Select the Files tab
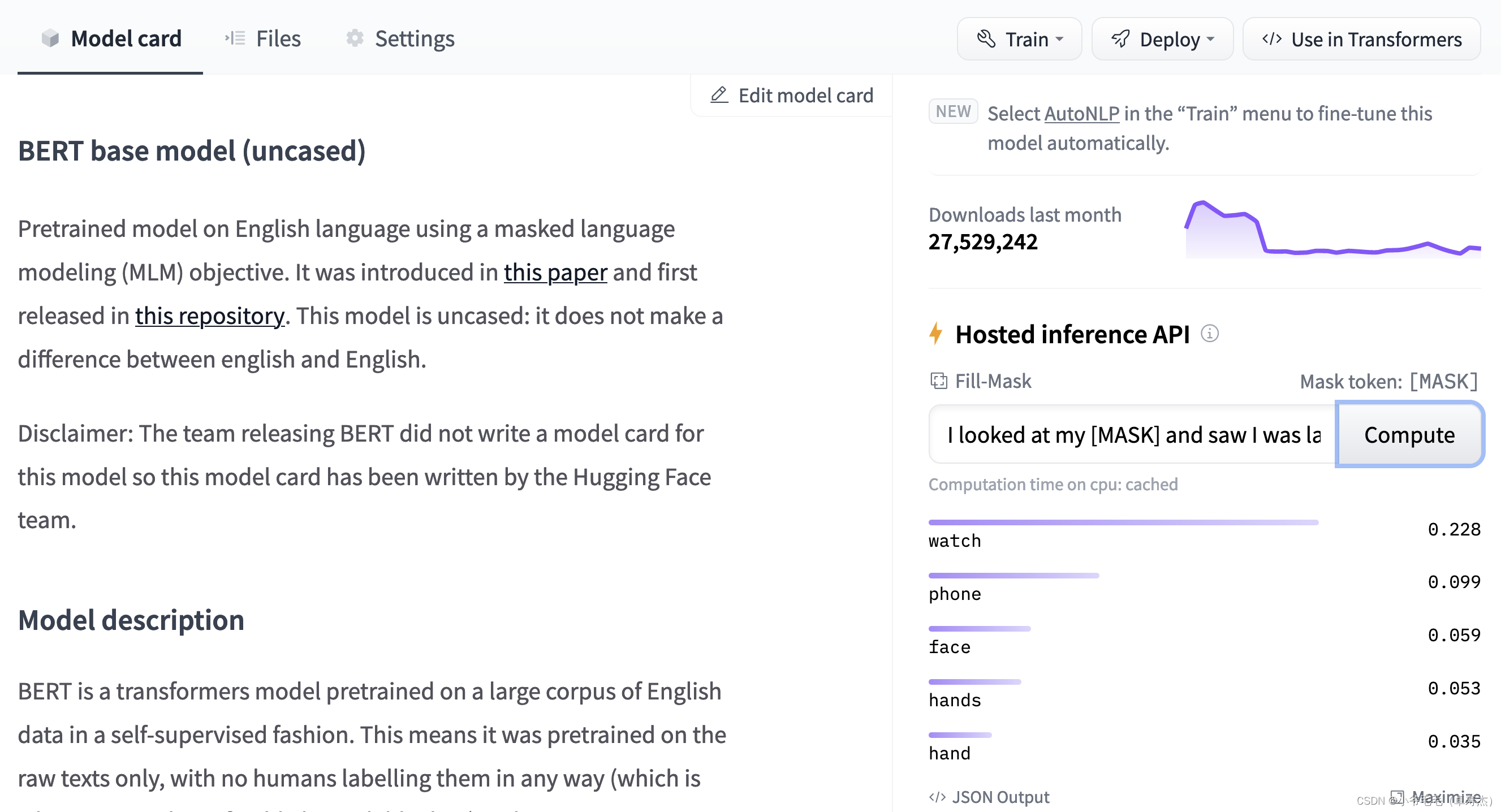Screen dimensions: 1501x812 [262, 37]
